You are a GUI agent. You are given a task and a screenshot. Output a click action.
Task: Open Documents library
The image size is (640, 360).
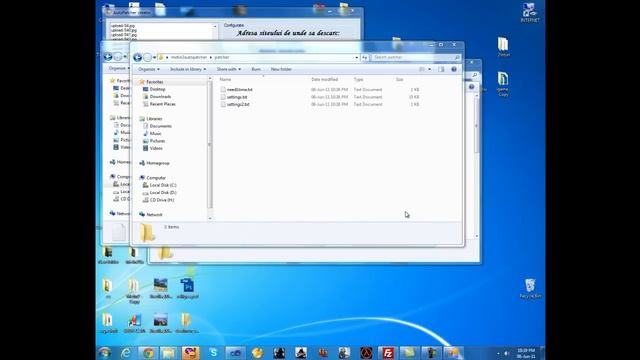(160, 126)
